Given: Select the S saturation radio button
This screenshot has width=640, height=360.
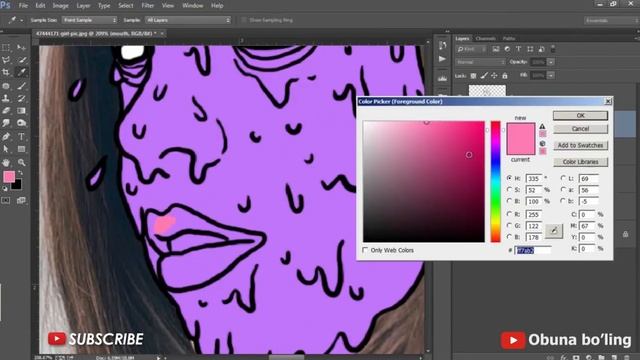Looking at the screenshot, I should pos(509,190).
